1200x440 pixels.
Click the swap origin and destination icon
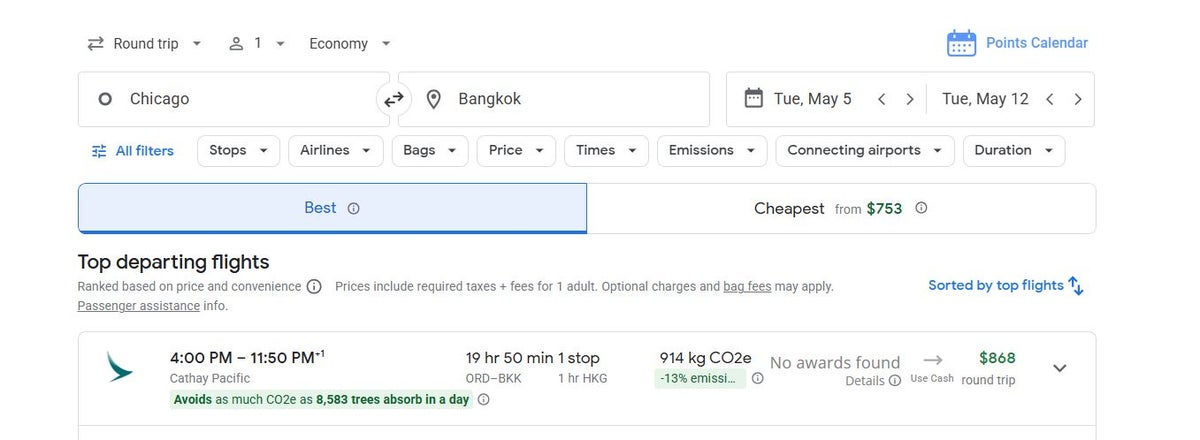(x=394, y=99)
